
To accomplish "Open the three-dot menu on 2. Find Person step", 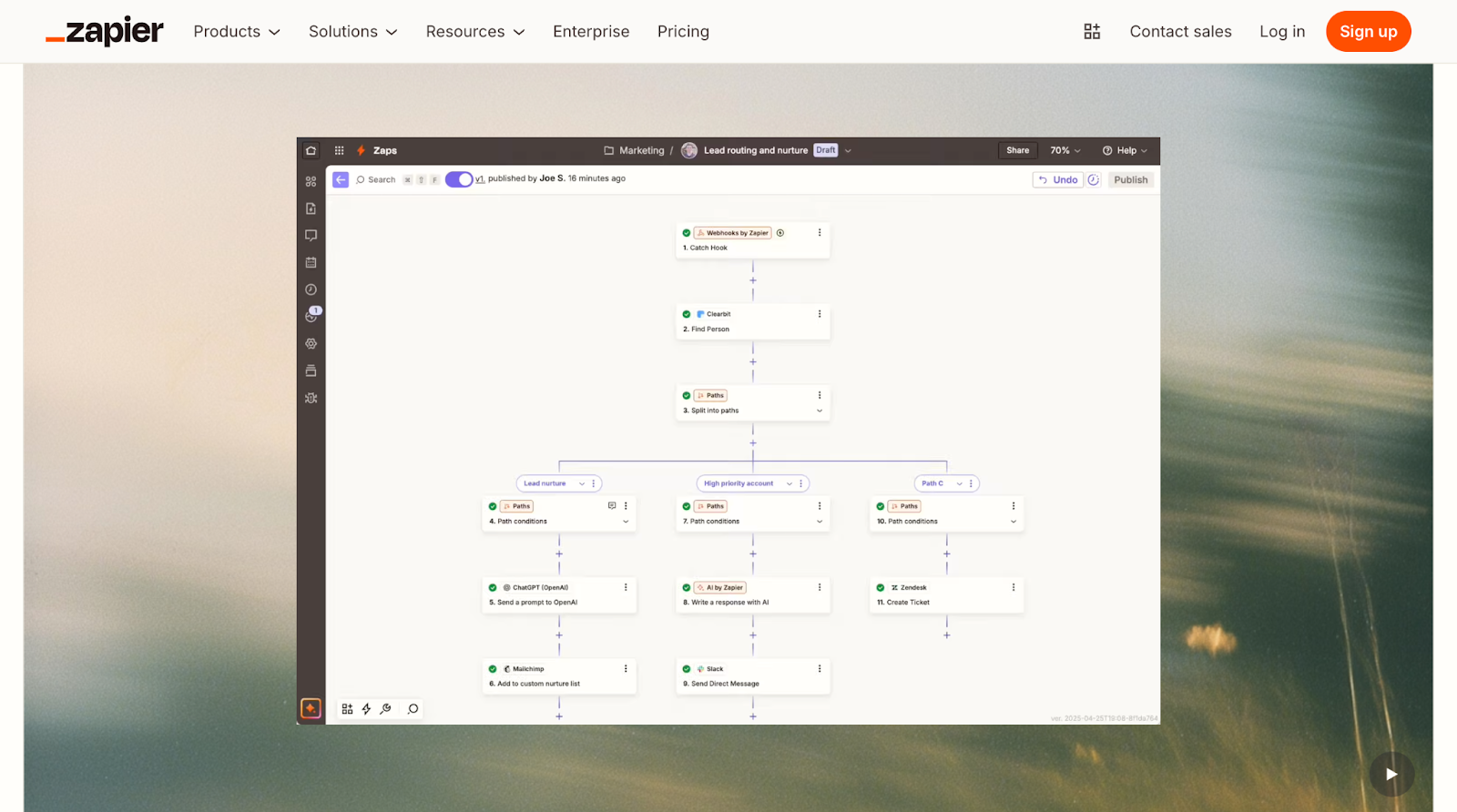I will coord(820,314).
